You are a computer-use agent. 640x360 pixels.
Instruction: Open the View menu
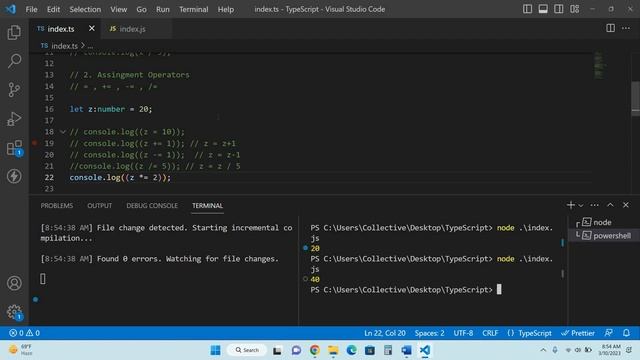pyautogui.click(x=118, y=9)
